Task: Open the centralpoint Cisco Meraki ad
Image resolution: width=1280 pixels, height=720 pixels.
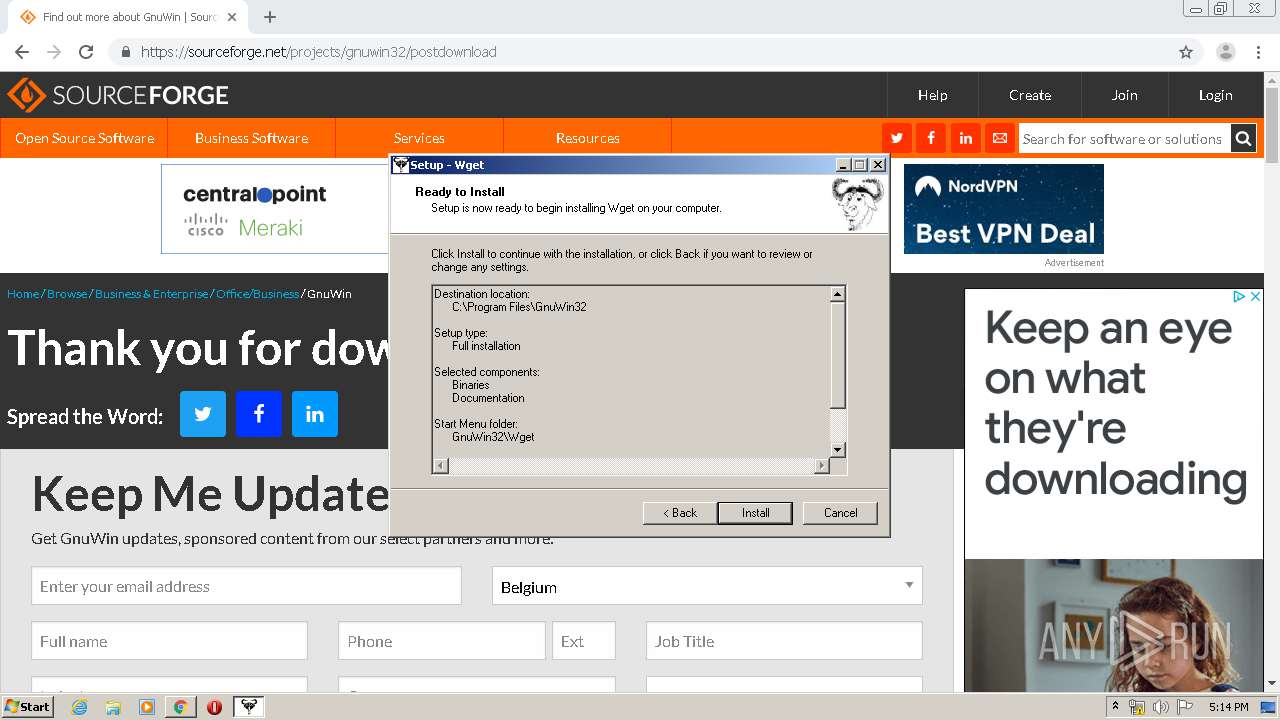Action: (x=275, y=209)
